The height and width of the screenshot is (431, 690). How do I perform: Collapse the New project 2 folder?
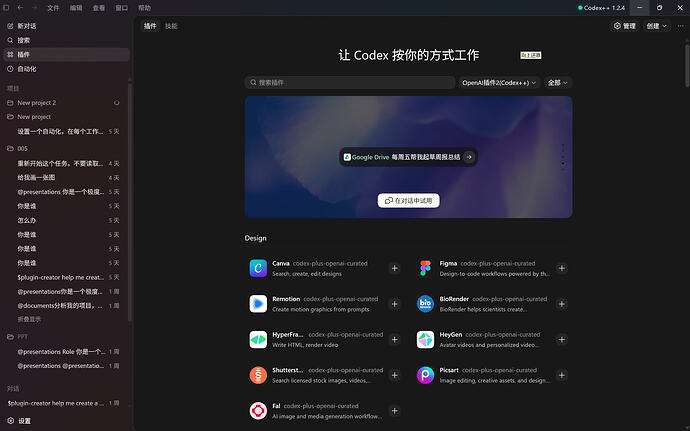[x=10, y=103]
